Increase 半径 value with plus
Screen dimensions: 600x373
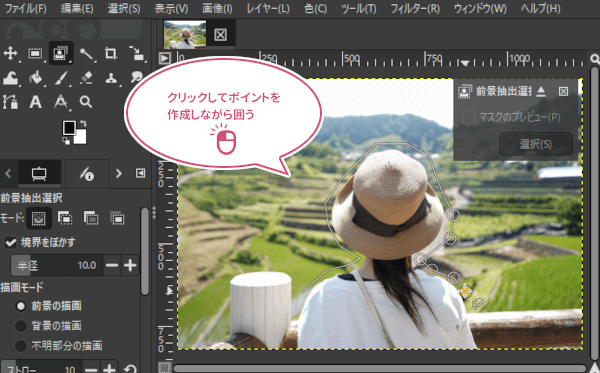click(x=130, y=265)
